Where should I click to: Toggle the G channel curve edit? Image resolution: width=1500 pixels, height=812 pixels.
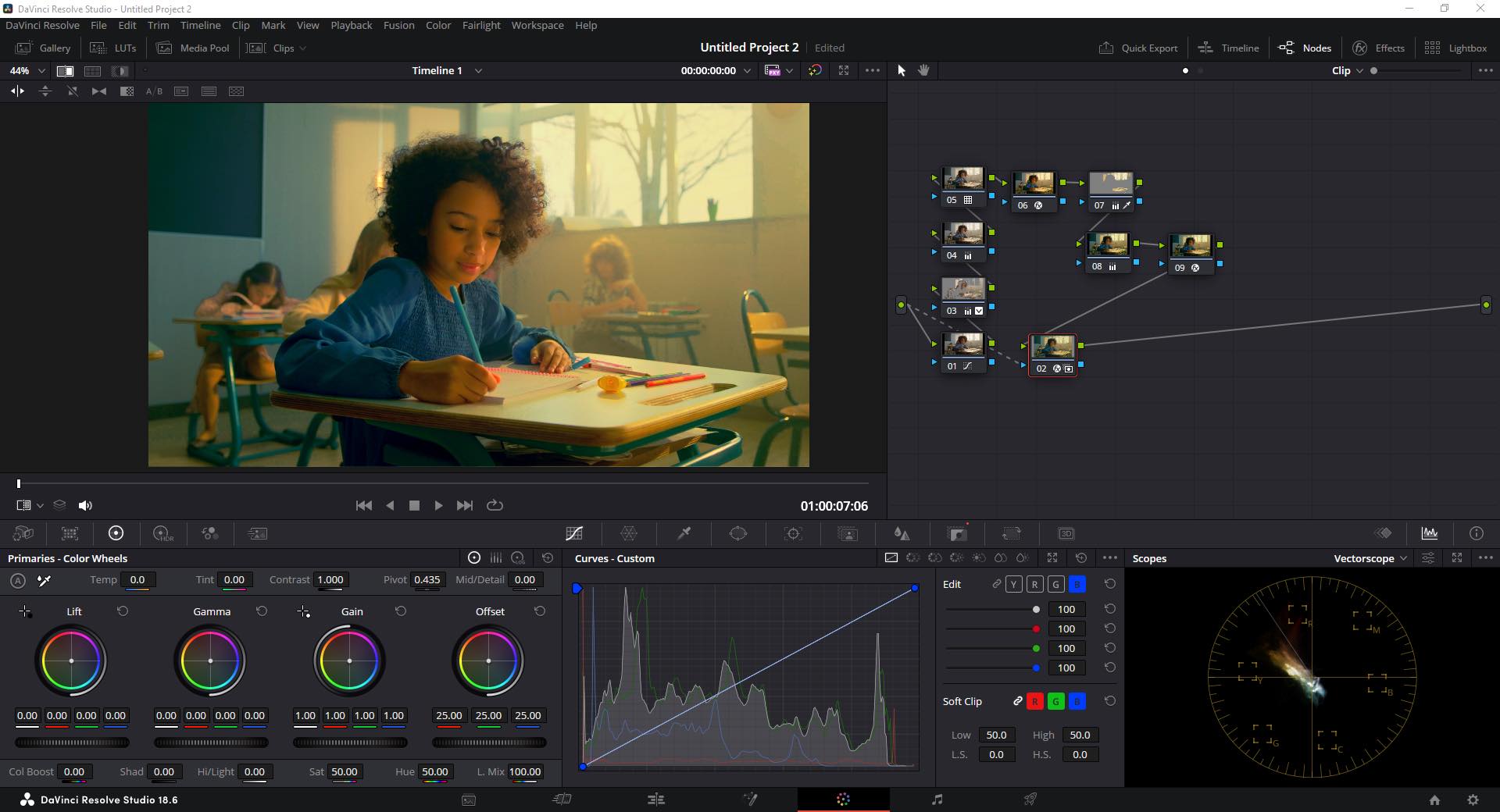[1055, 584]
